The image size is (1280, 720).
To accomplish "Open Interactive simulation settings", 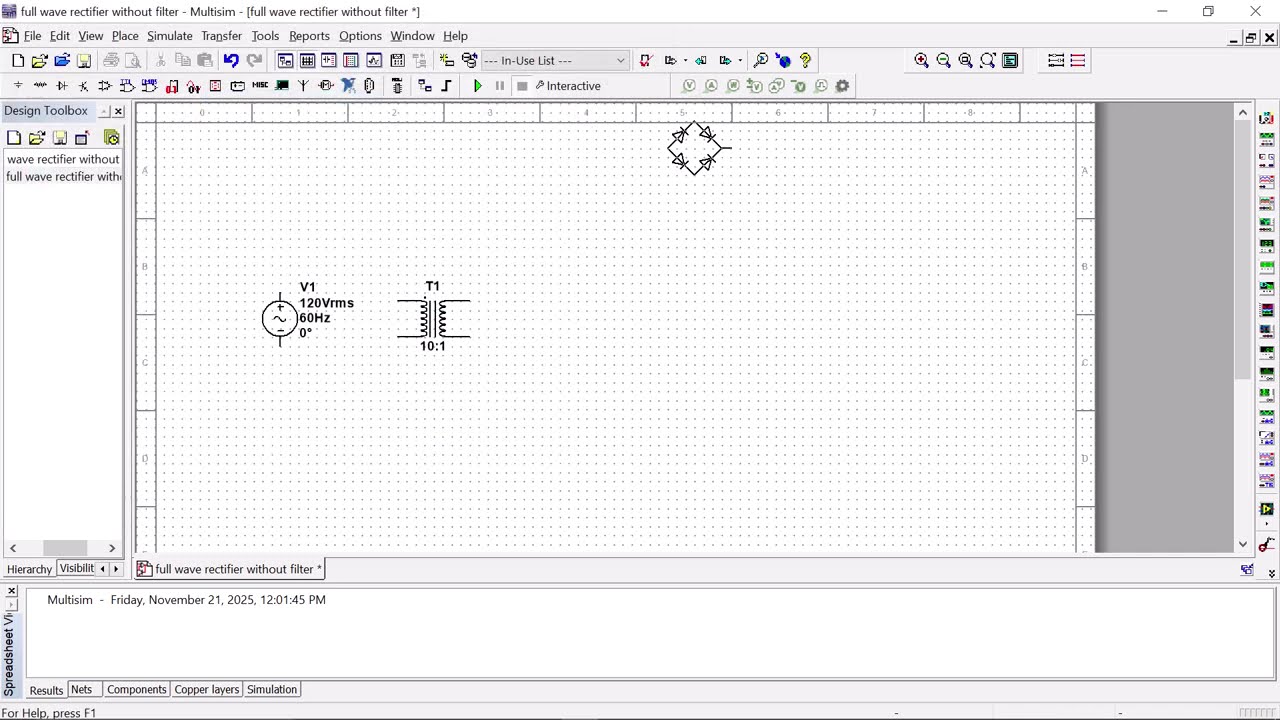I will (x=568, y=86).
